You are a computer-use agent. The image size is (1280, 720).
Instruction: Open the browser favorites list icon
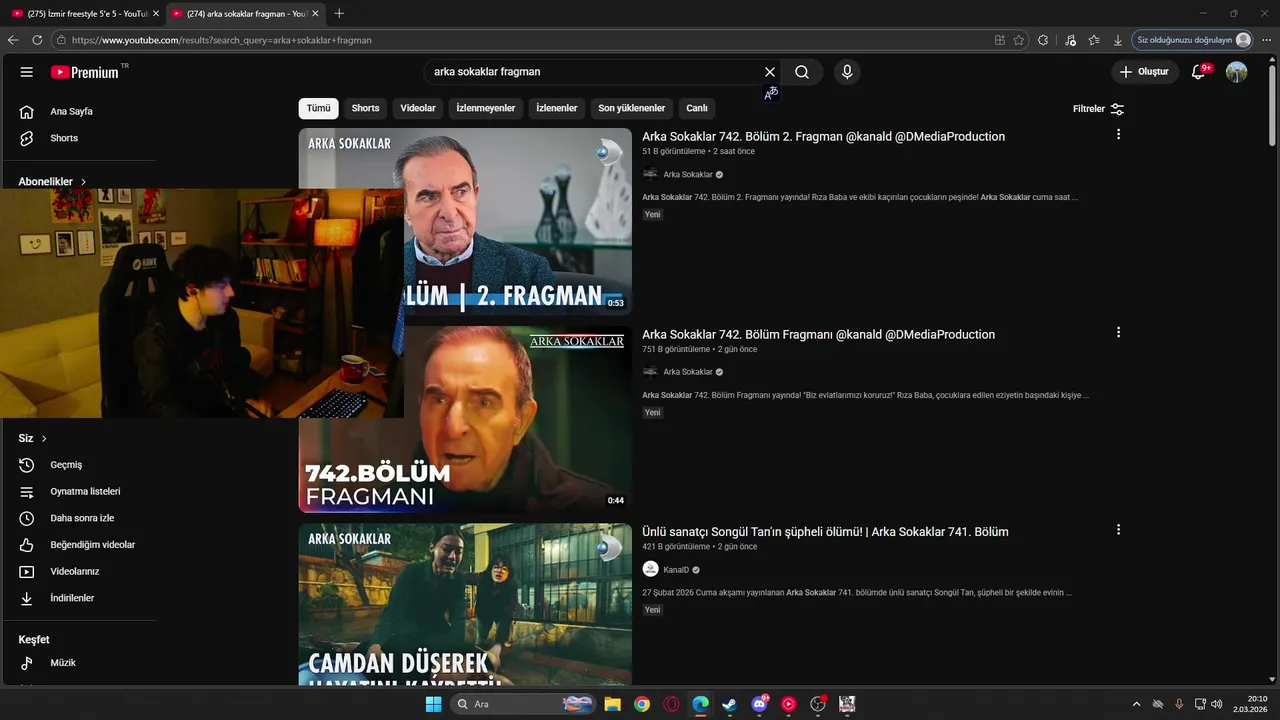1094,40
